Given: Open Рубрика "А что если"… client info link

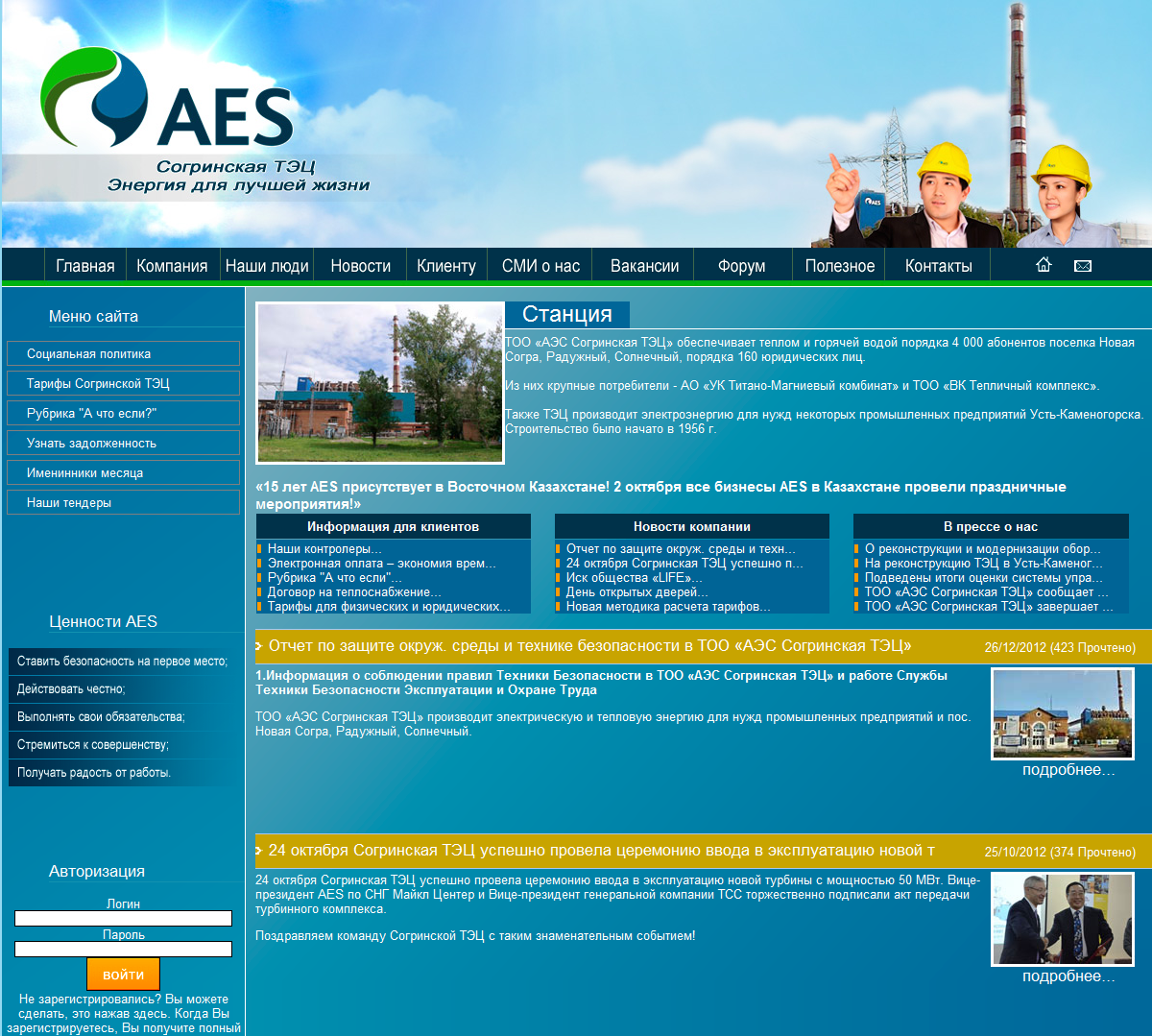Looking at the screenshot, I should click(335, 578).
